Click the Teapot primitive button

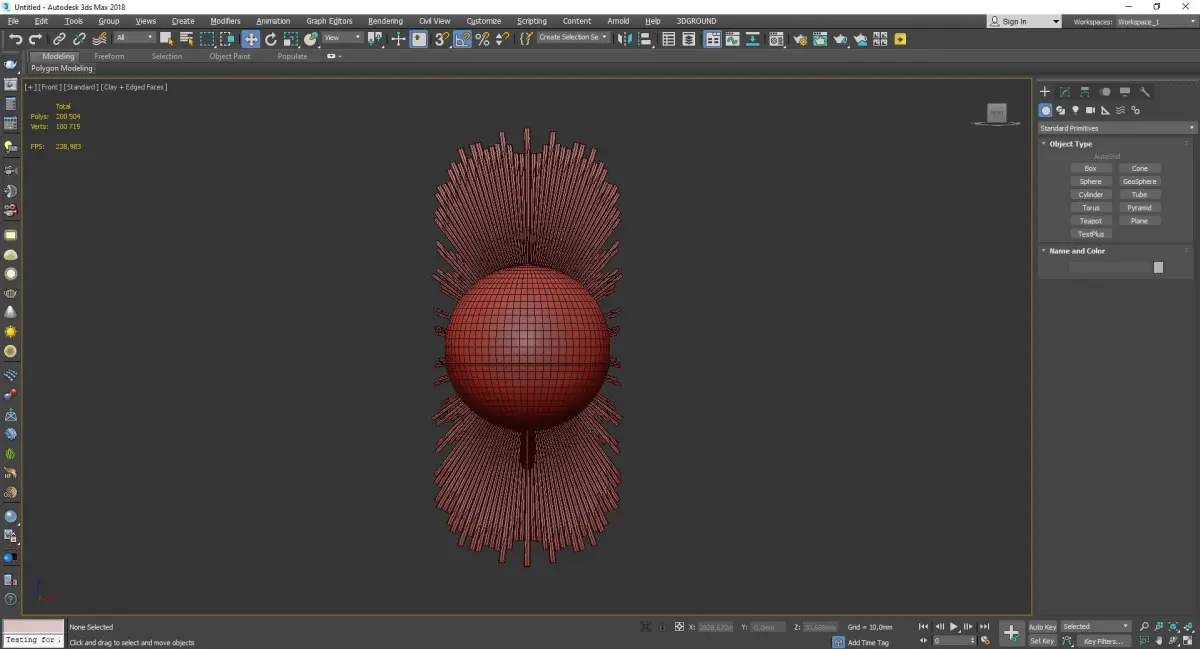(x=1090, y=221)
